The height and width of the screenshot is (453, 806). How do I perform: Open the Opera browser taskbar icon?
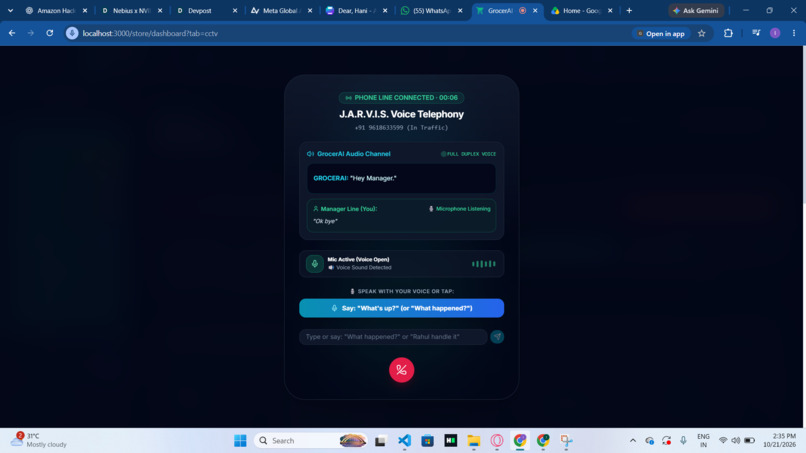497,441
